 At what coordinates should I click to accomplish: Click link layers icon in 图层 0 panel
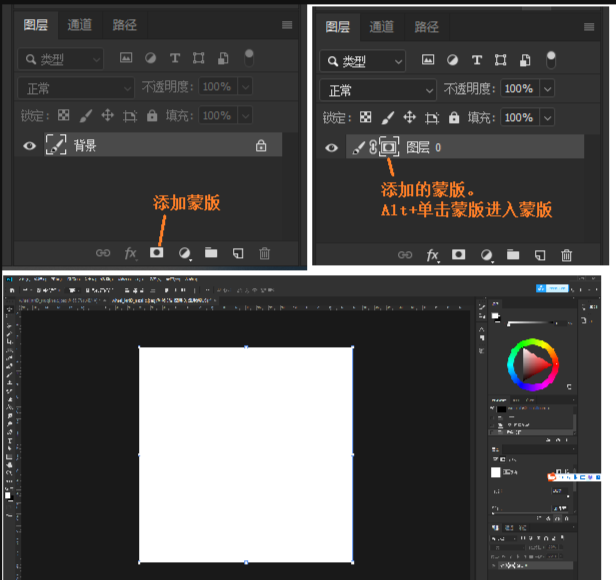point(405,255)
